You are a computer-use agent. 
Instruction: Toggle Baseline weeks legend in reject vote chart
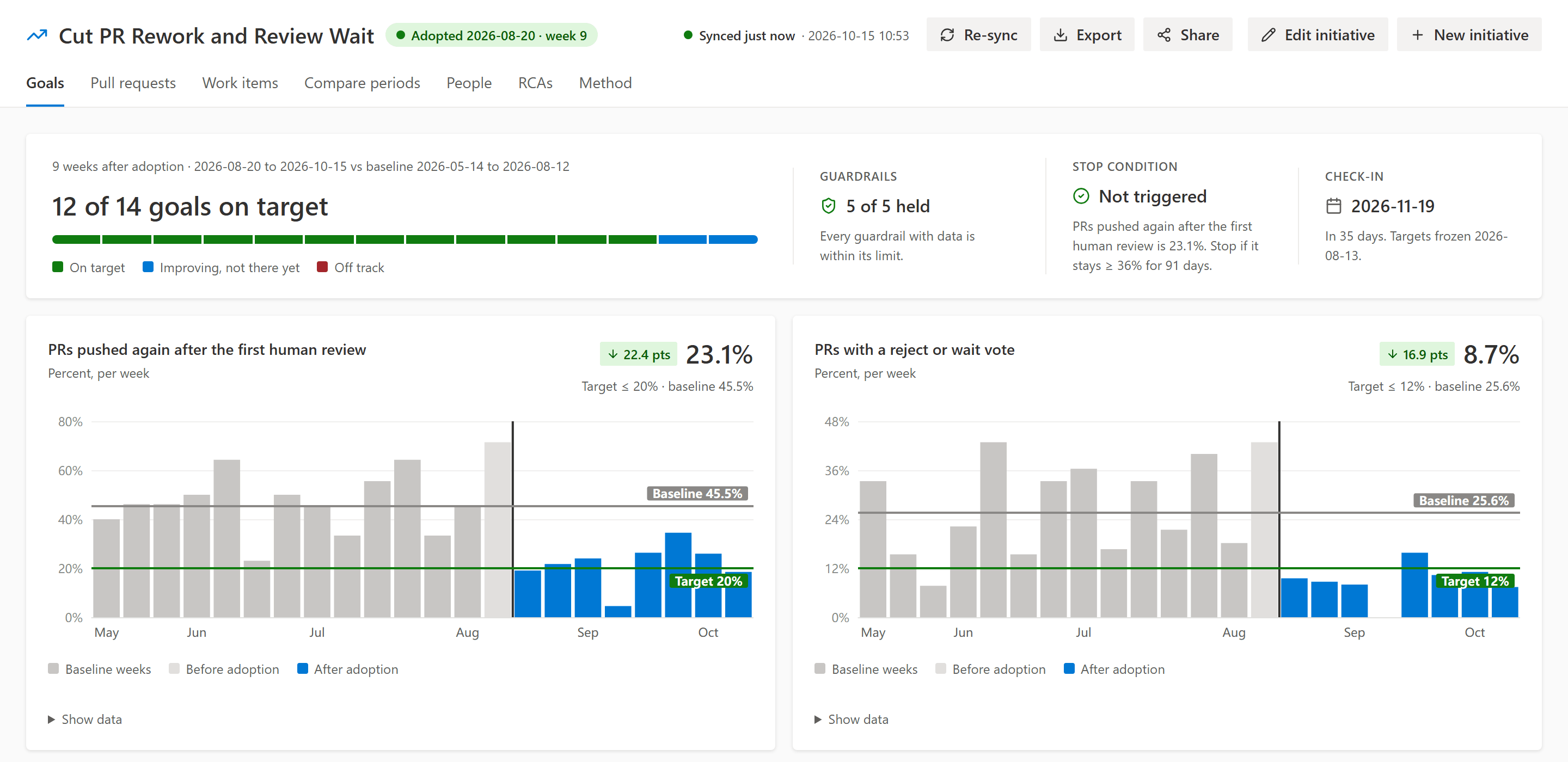pos(866,669)
